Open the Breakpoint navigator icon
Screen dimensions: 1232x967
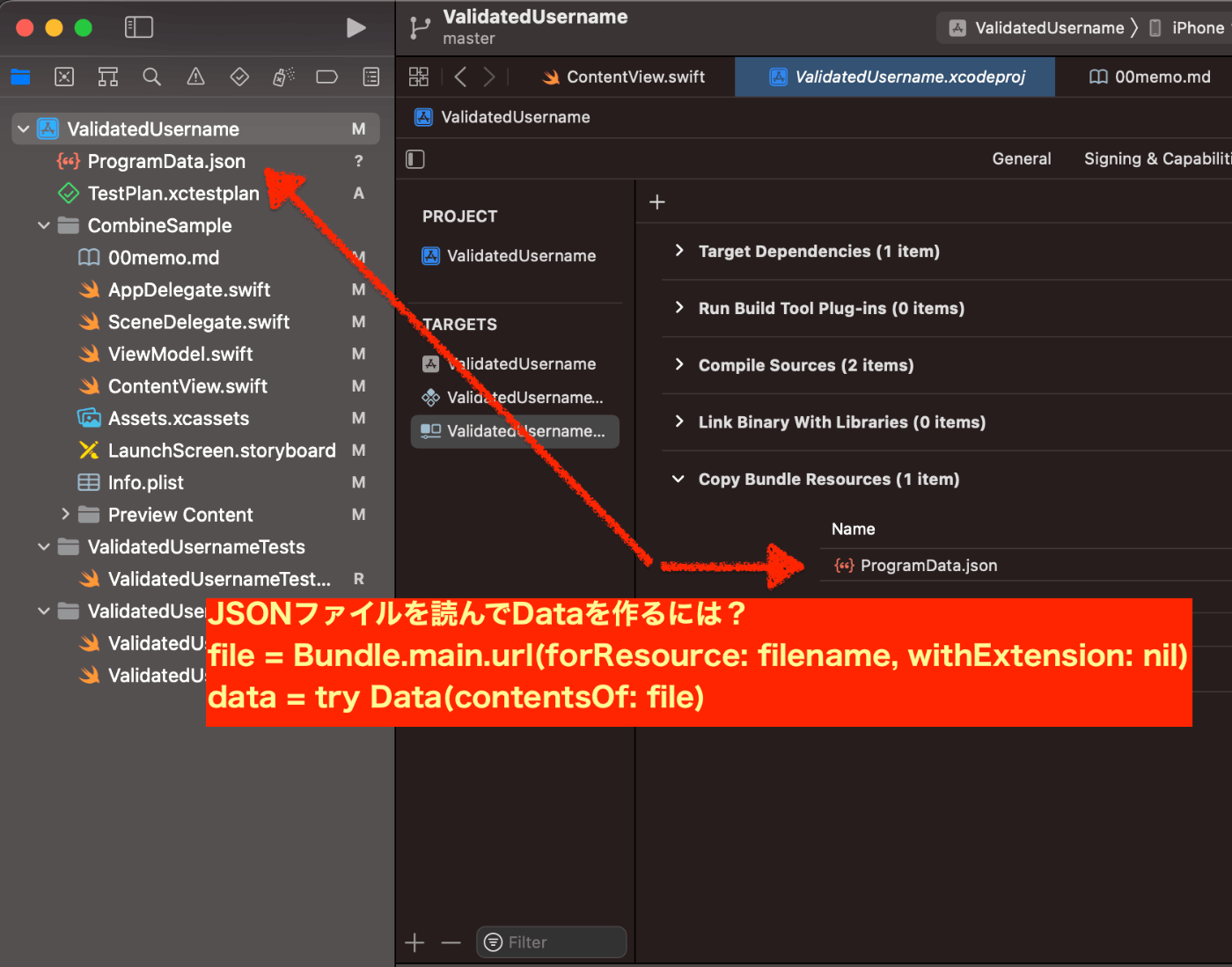(x=326, y=77)
